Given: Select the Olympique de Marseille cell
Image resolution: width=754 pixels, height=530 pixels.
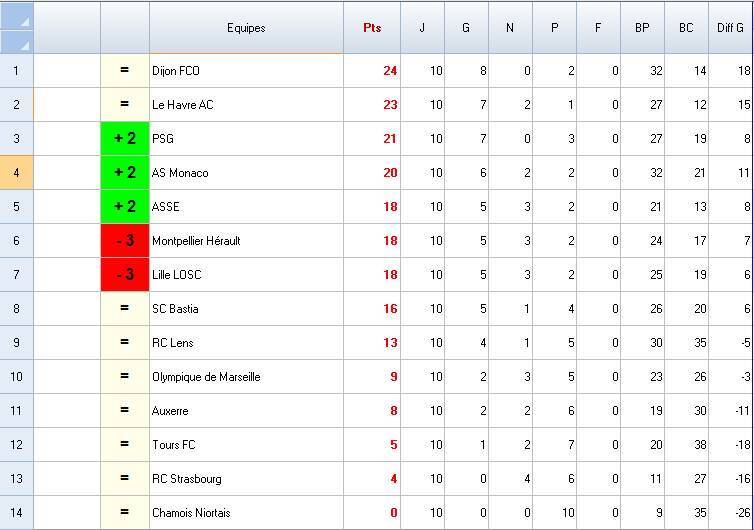Looking at the screenshot, I should pyautogui.click(x=245, y=377).
